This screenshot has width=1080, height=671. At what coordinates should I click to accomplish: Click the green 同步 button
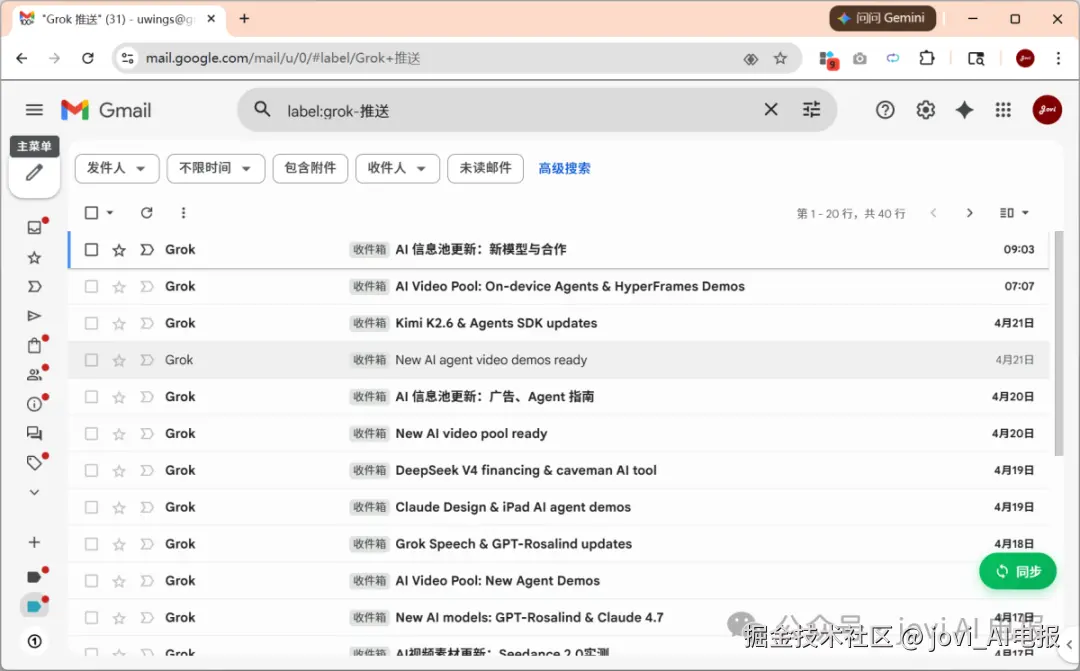[x=1017, y=571]
